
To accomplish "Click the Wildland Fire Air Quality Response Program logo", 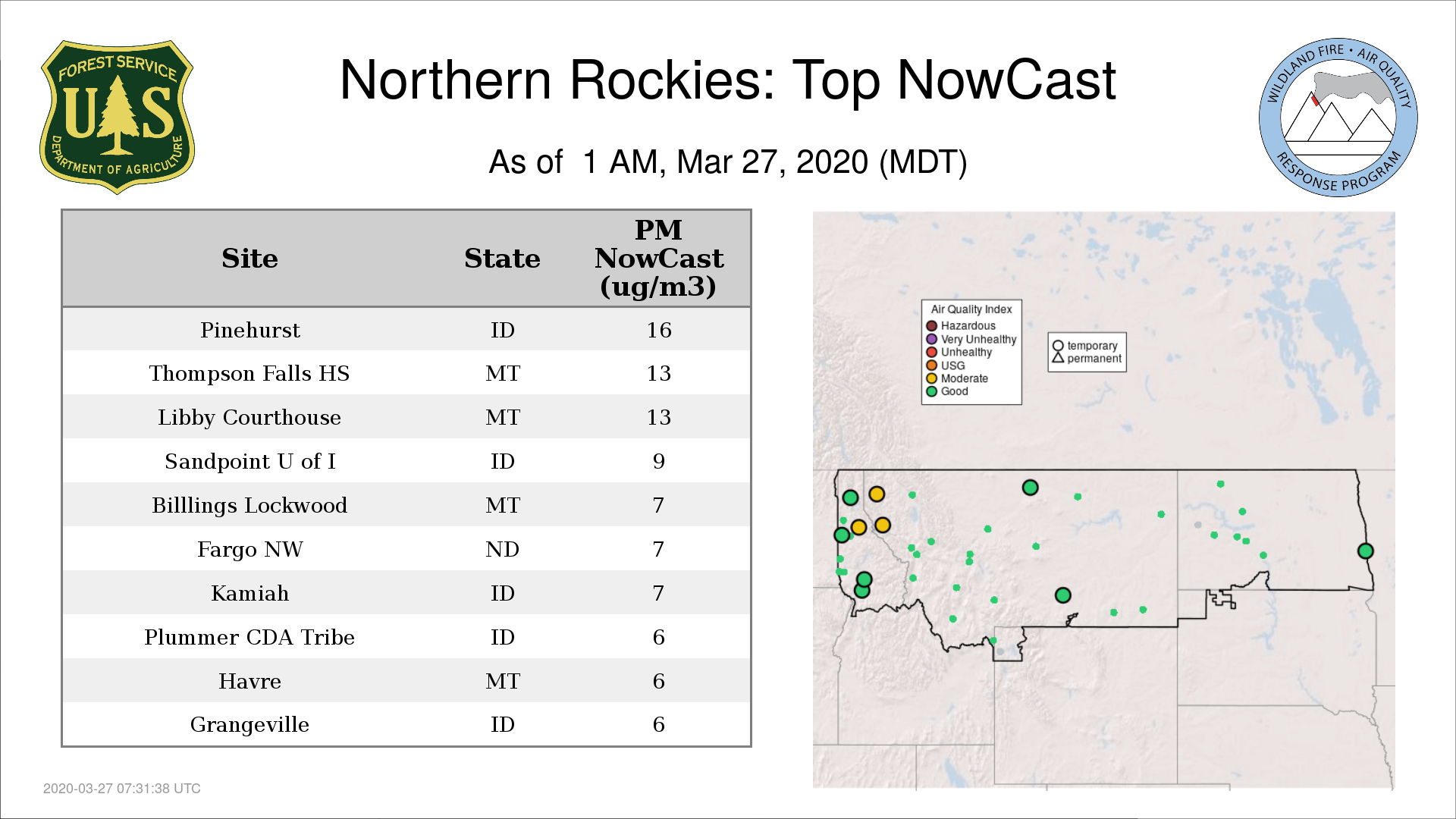I will click(1338, 118).
